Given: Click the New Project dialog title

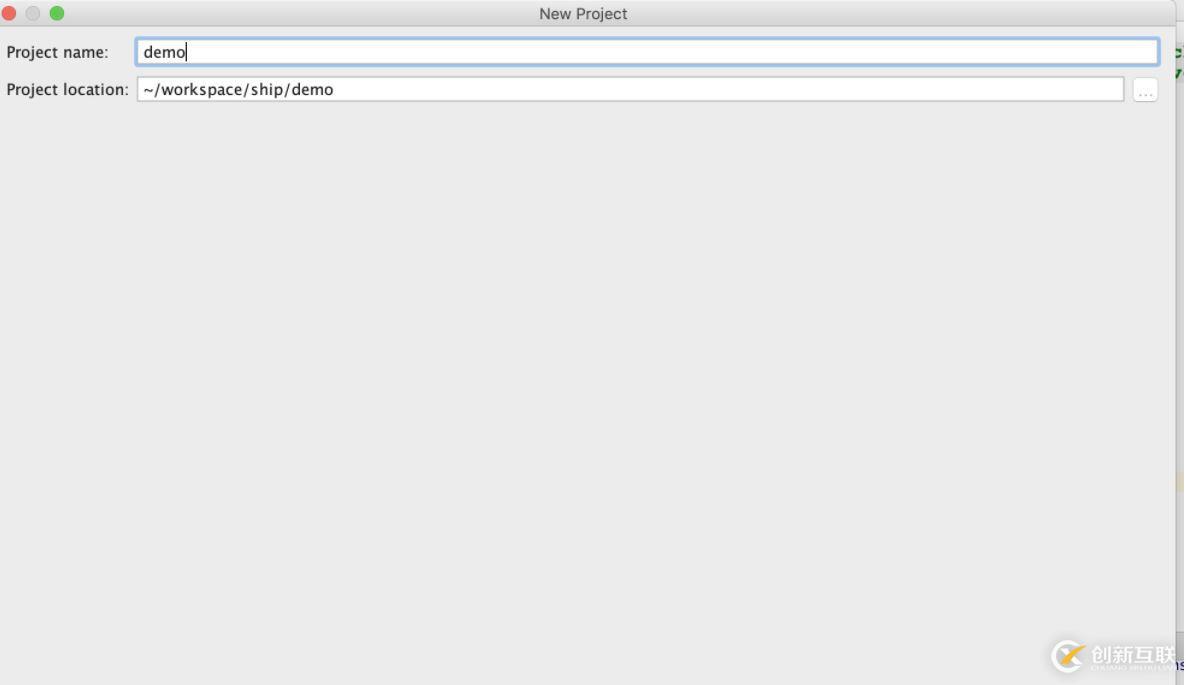Looking at the screenshot, I should click(583, 13).
